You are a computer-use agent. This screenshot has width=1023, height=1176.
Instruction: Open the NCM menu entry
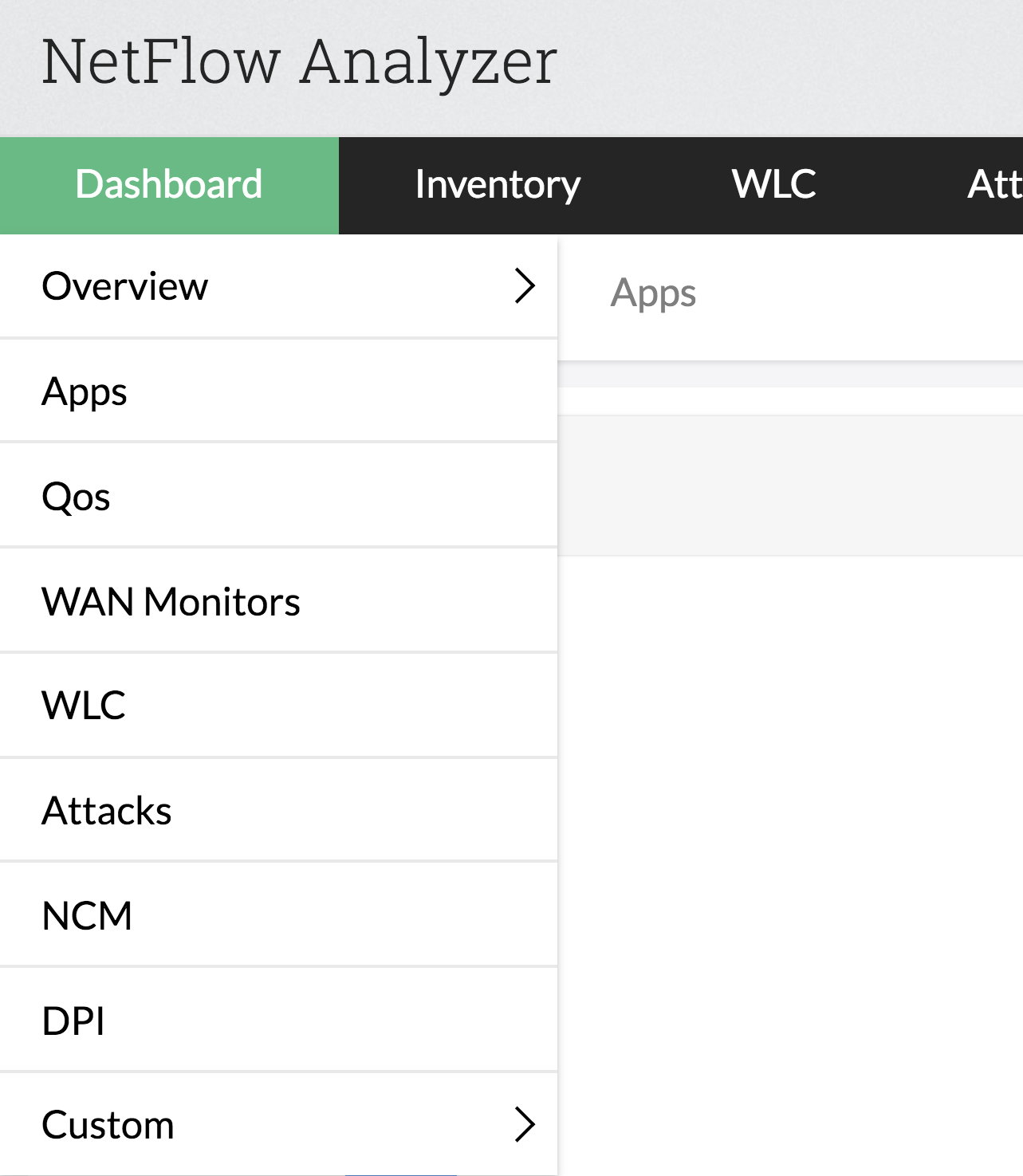pyautogui.click(x=278, y=915)
